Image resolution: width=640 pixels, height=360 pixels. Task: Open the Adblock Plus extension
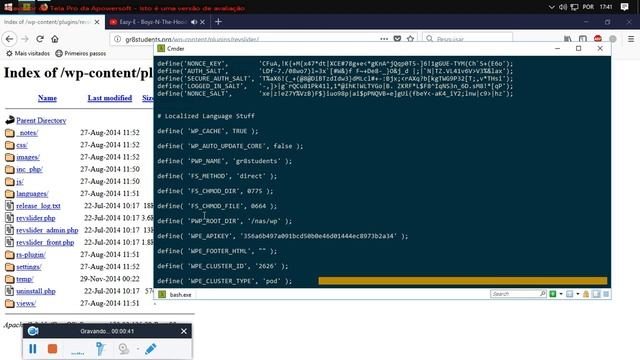click(598, 39)
